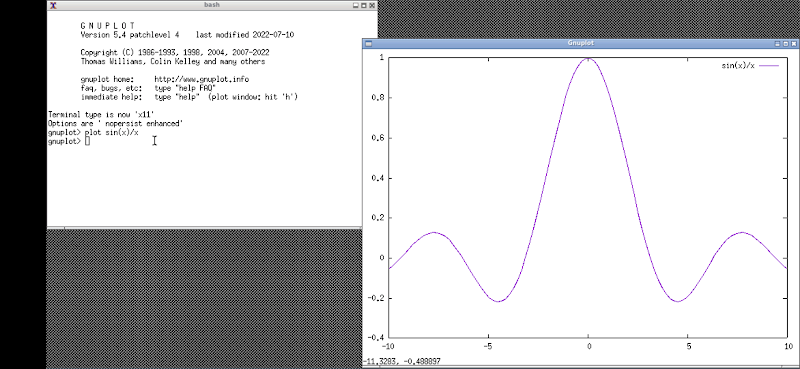The width and height of the screenshot is (800, 369).
Task: Open the bash window X menu icon
Action: pyautogui.click(x=52, y=5)
